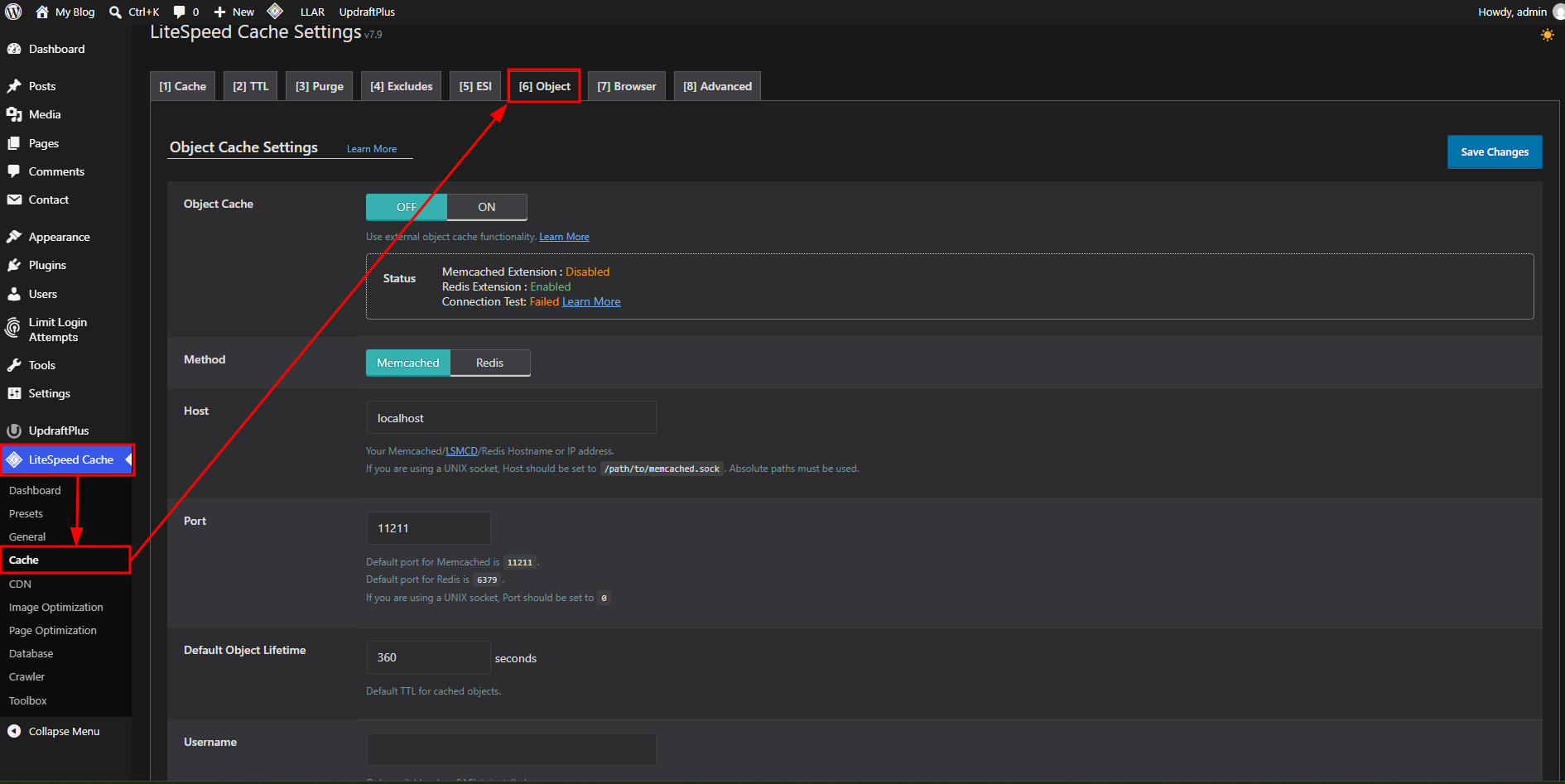Click the My Blog home icon

[x=42, y=12]
